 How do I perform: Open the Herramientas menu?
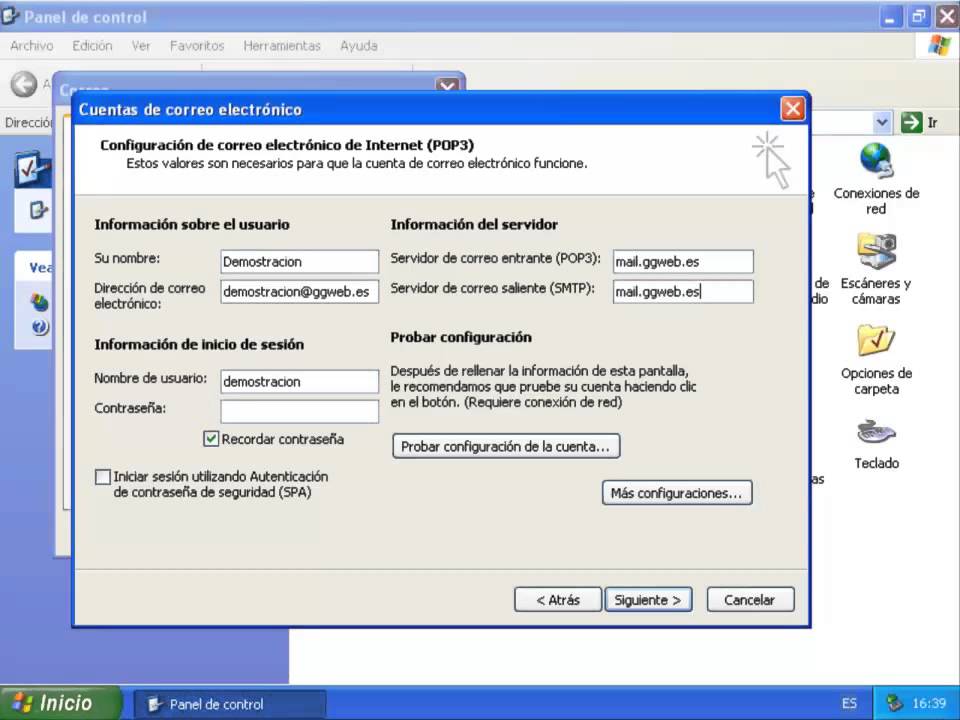coord(282,46)
